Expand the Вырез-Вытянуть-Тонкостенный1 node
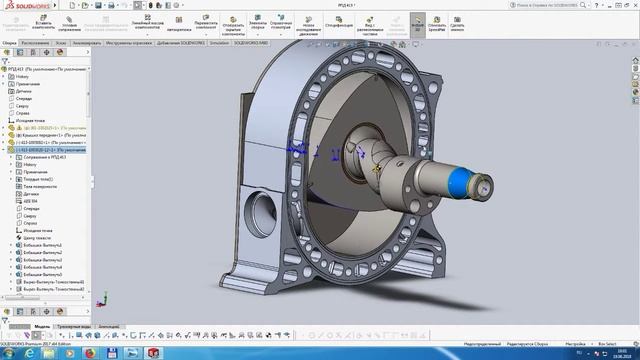The image size is (640, 360). pyautogui.click(x=11, y=282)
